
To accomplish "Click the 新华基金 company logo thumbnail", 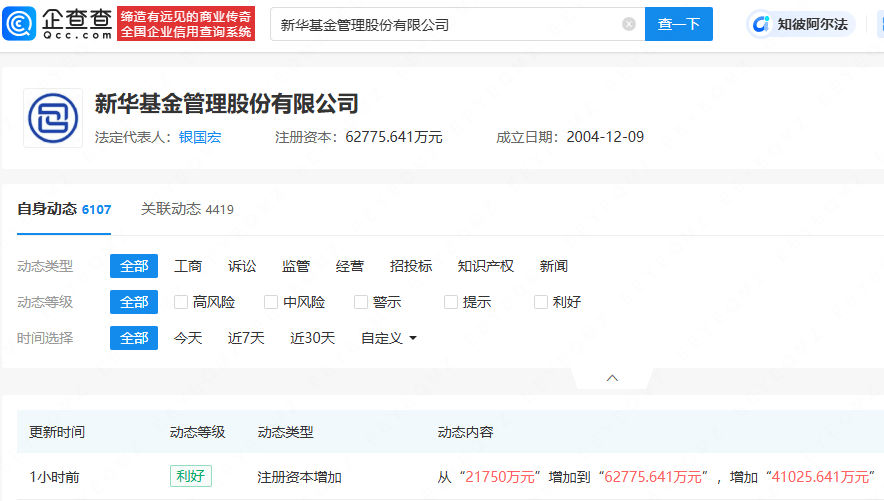I will click(x=53, y=118).
